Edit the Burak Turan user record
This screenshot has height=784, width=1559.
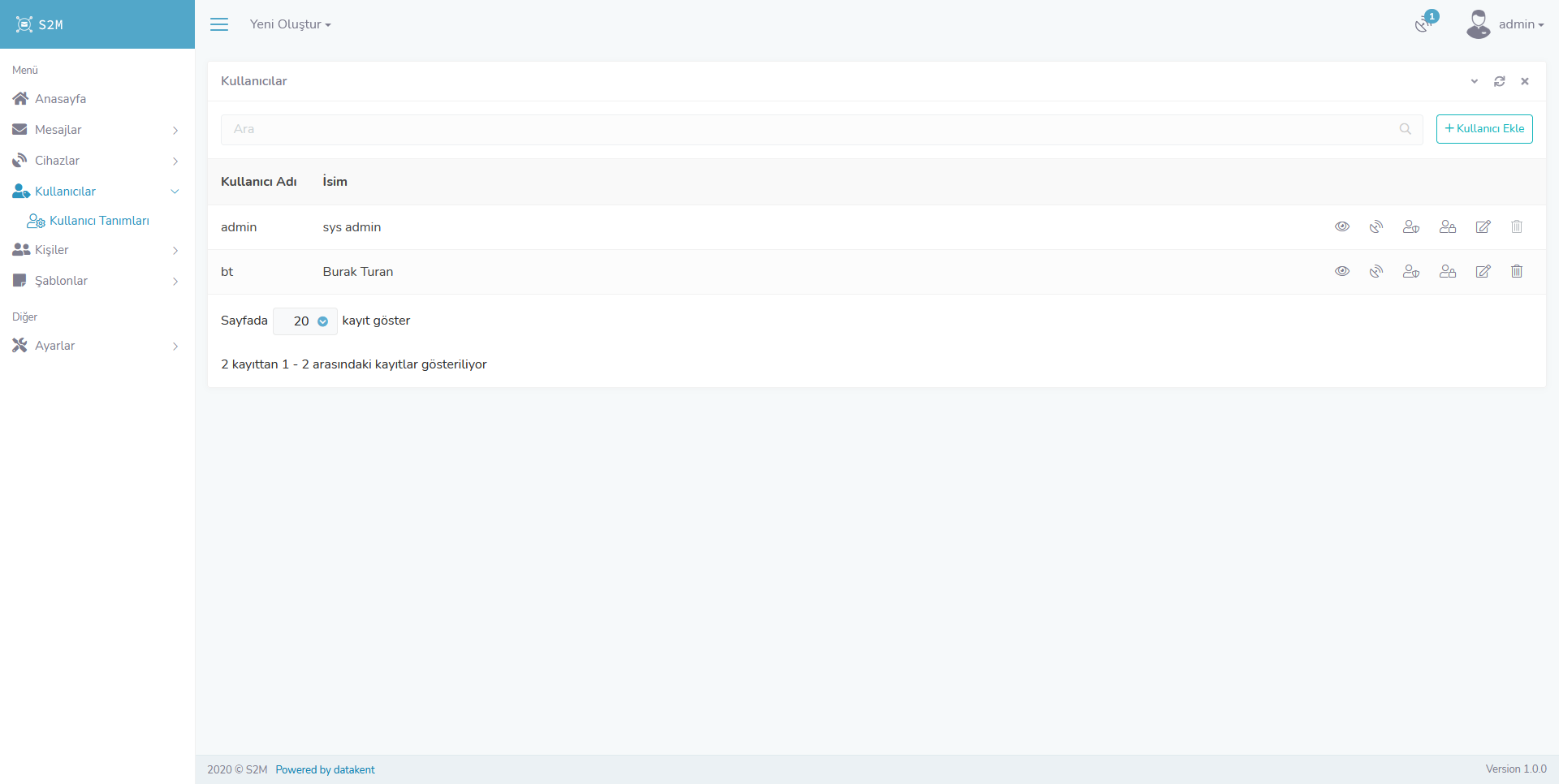point(1483,272)
